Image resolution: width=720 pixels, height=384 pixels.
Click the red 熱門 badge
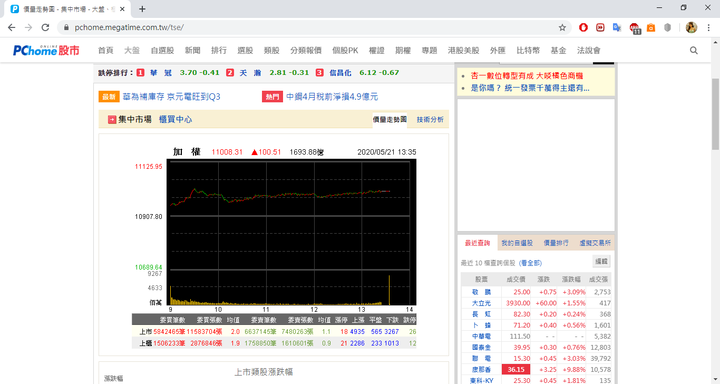272,96
